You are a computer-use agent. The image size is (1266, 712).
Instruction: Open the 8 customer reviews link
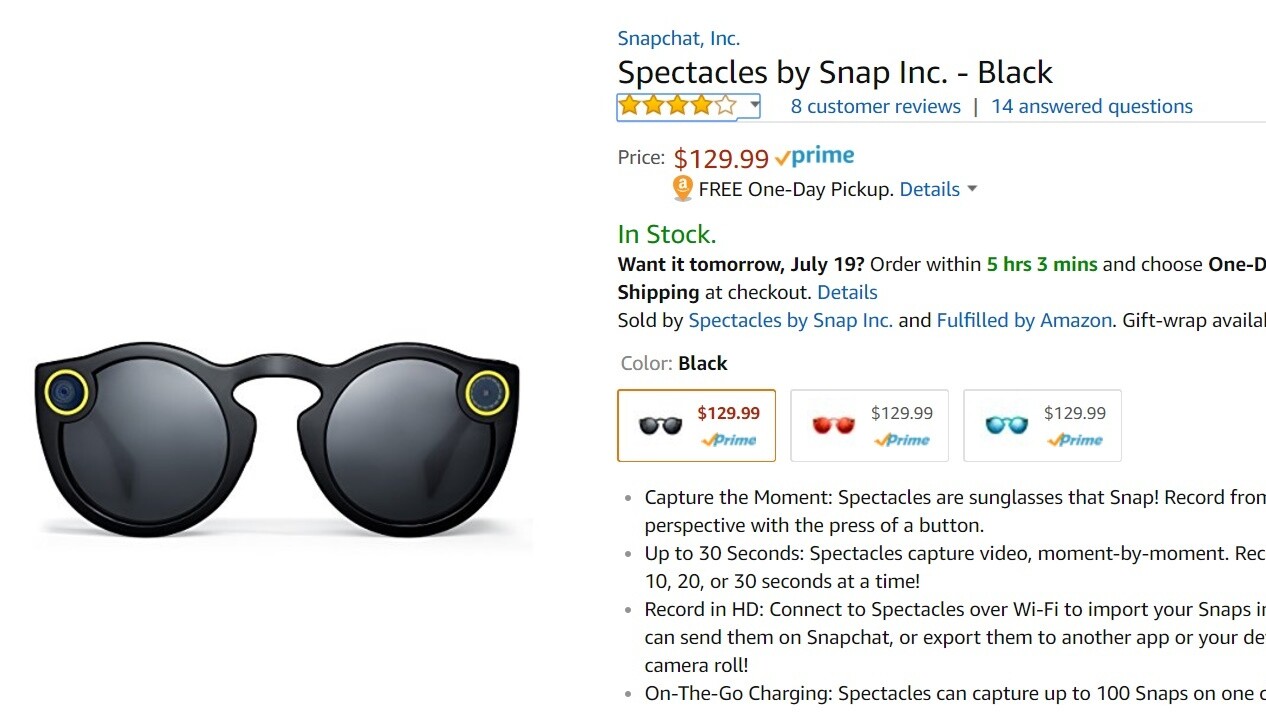point(875,106)
